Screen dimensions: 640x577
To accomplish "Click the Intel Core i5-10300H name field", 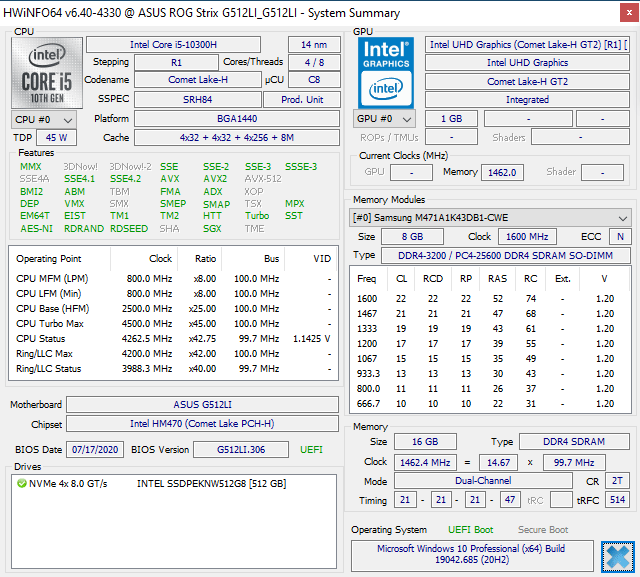I will 174,44.
